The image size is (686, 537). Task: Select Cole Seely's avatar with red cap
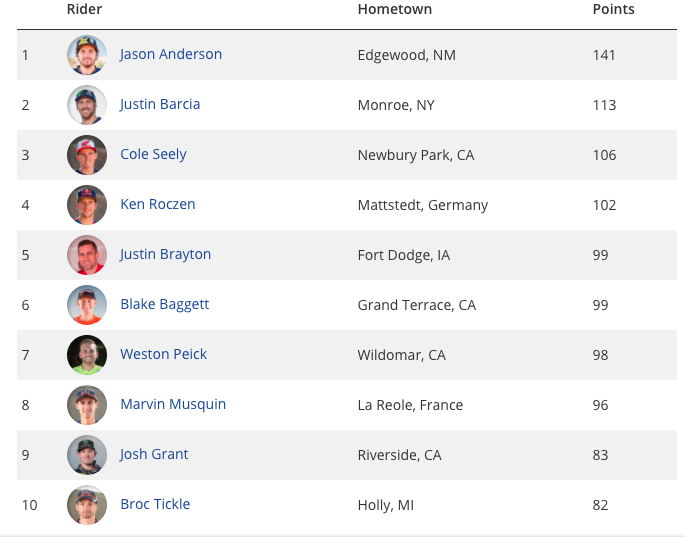pyautogui.click(x=87, y=154)
